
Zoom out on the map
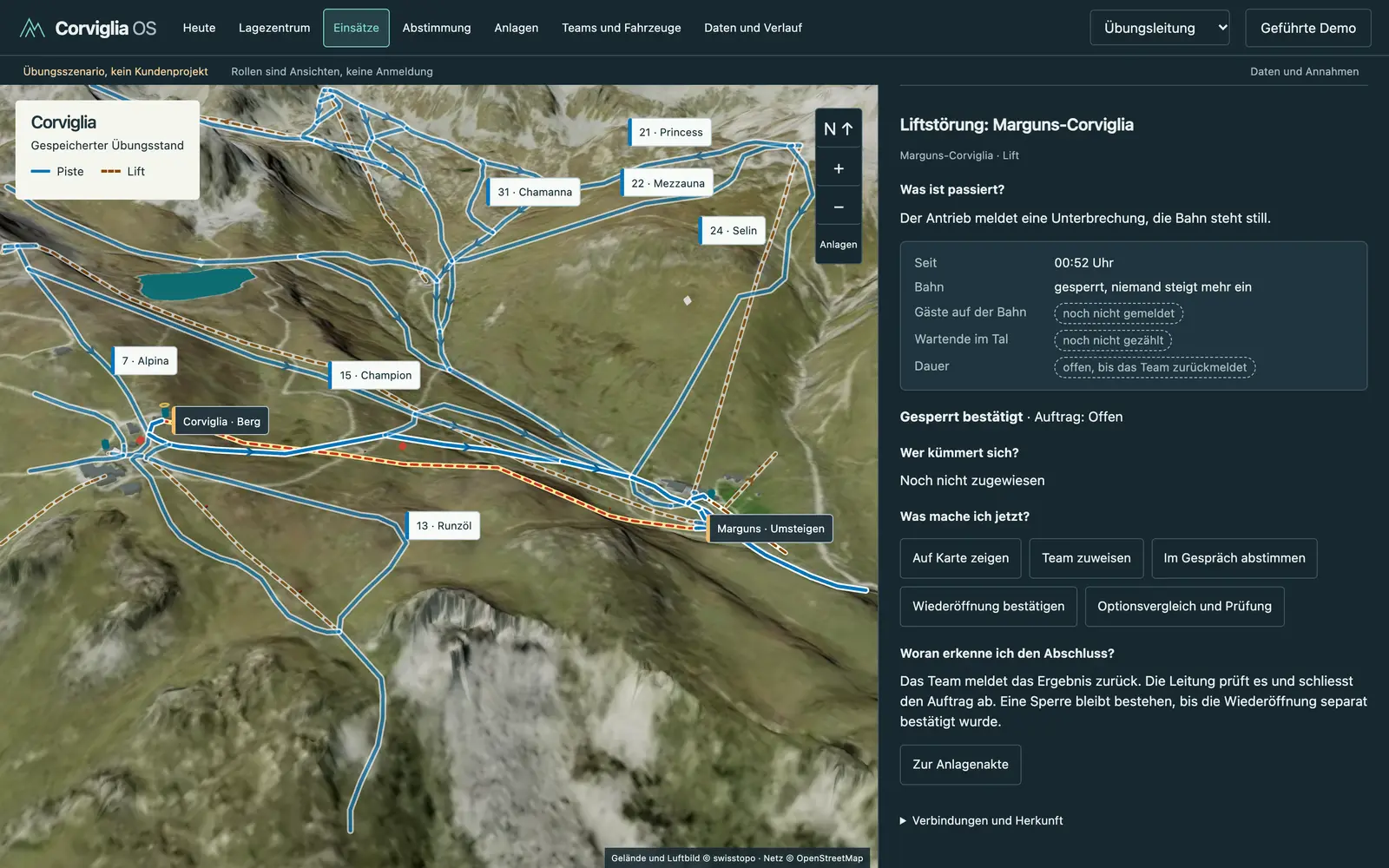[839, 207]
